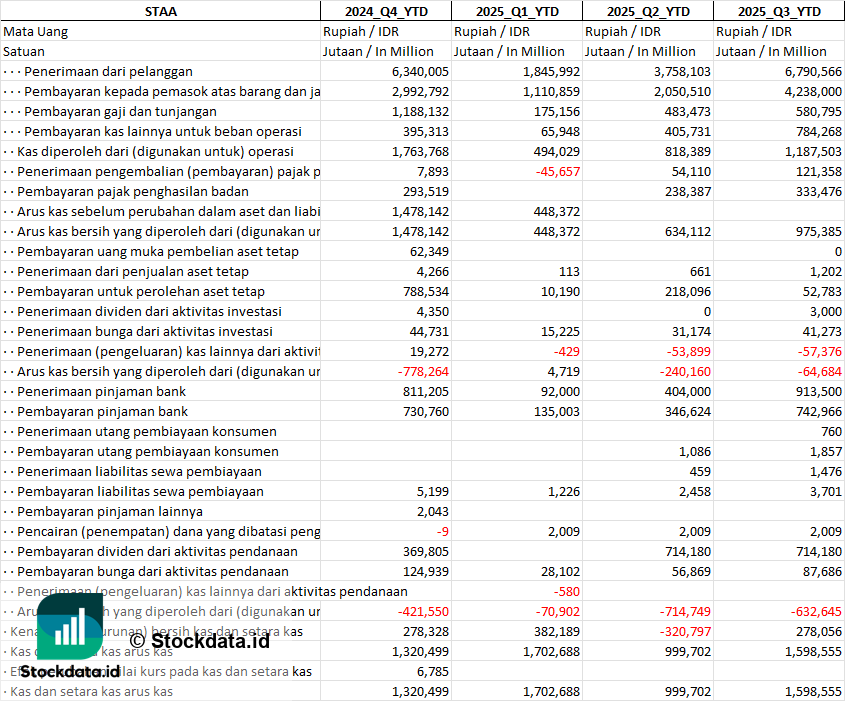Select value 6,790,566 in 2025_Q3_YTD column

pyautogui.click(x=813, y=72)
